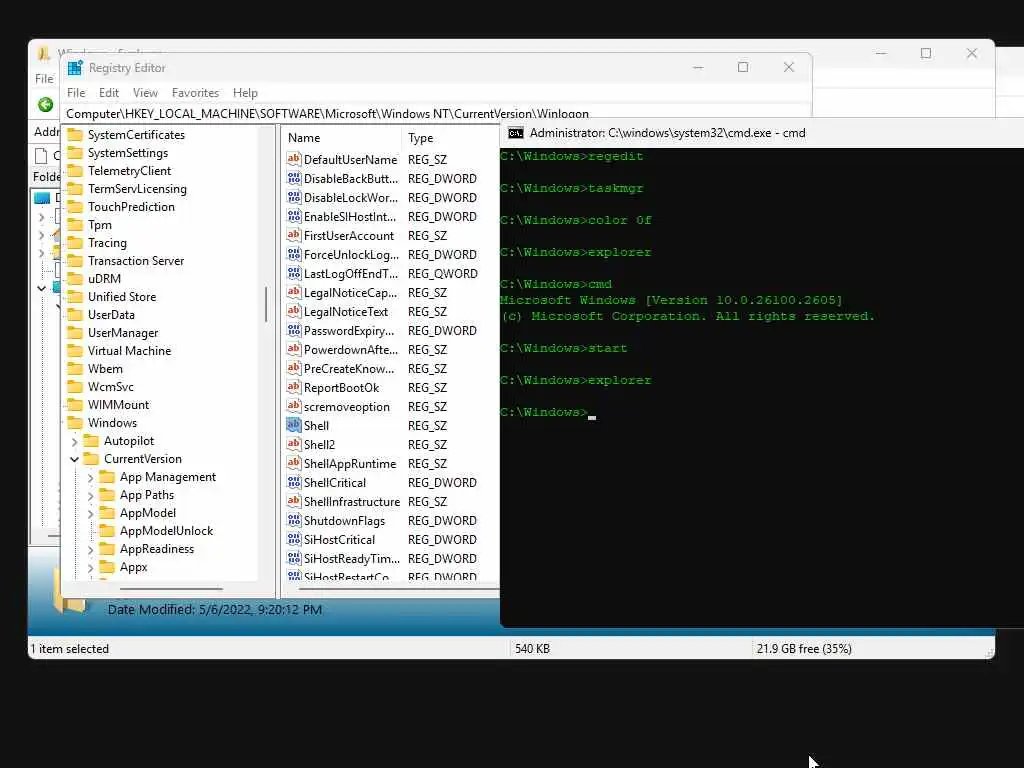1024x768 pixels.
Task: Expand the AppReadiness key
Action: (90, 549)
